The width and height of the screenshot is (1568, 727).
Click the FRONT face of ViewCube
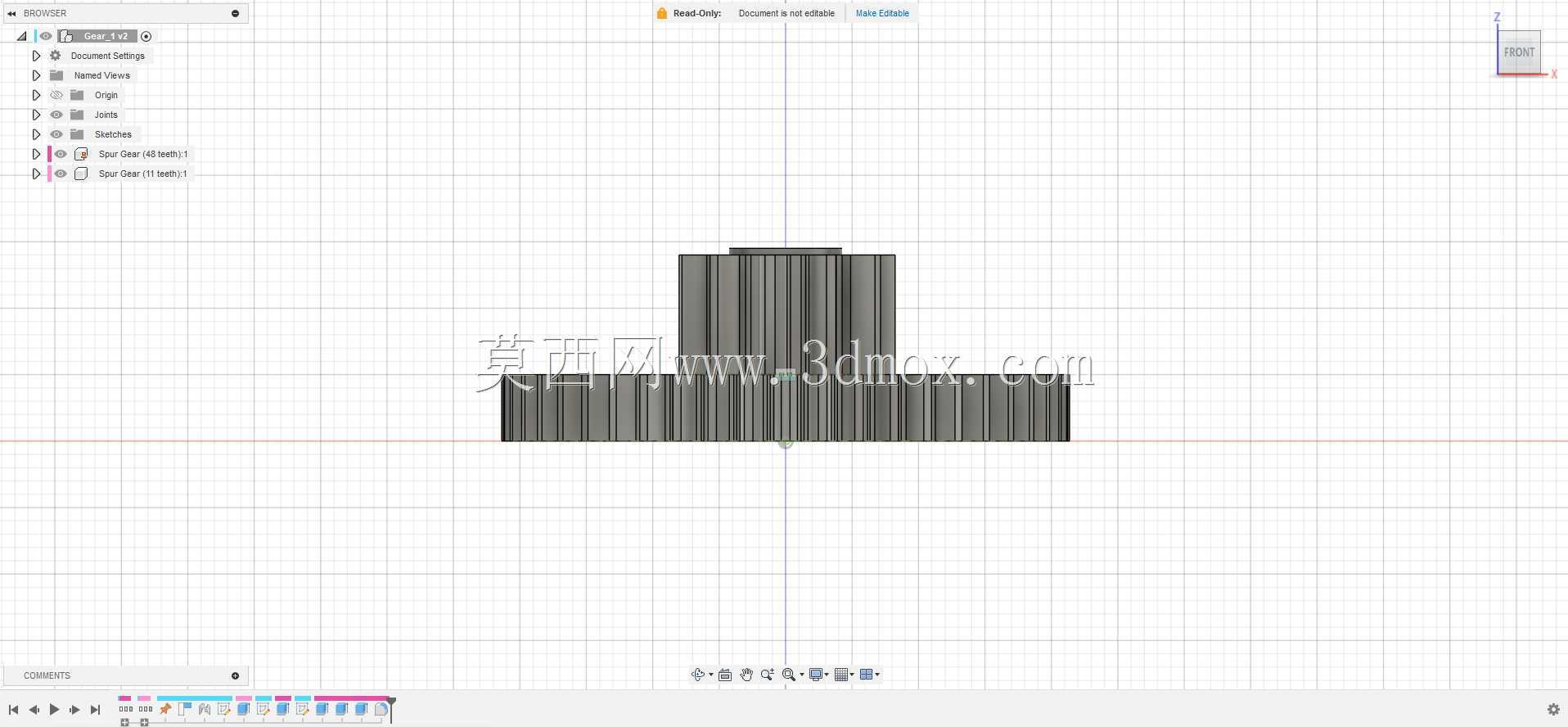(1519, 52)
